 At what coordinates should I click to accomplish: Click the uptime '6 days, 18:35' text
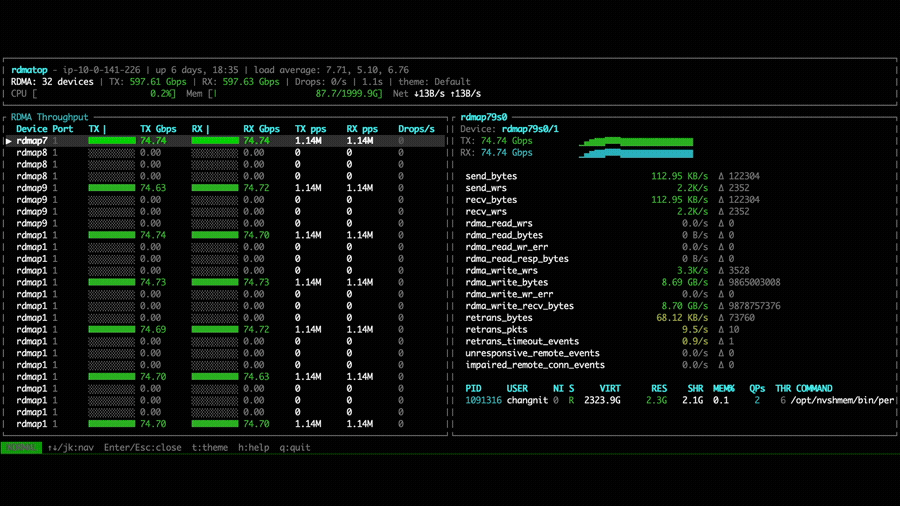point(207,70)
